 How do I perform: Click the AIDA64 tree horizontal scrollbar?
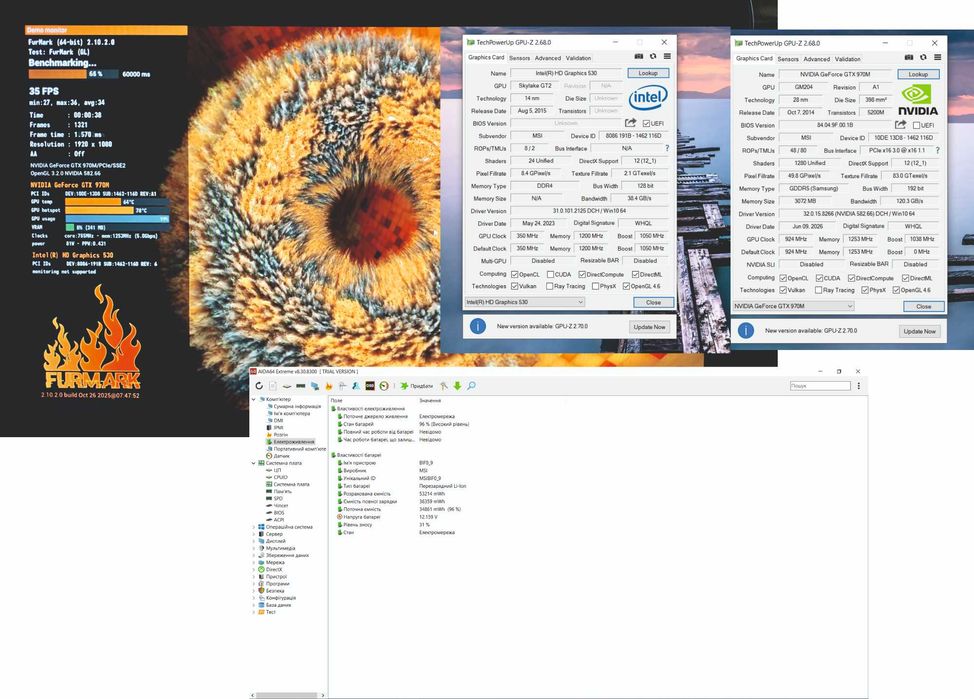coord(287,695)
